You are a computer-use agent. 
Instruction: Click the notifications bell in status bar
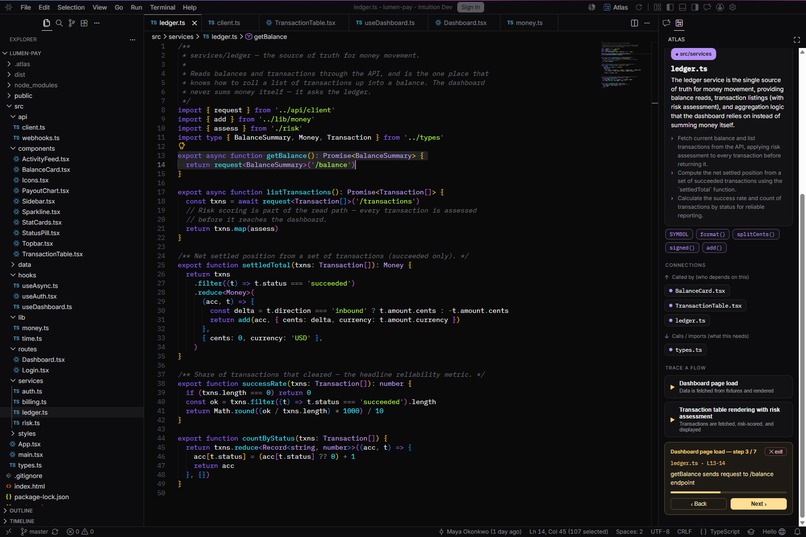(x=797, y=531)
